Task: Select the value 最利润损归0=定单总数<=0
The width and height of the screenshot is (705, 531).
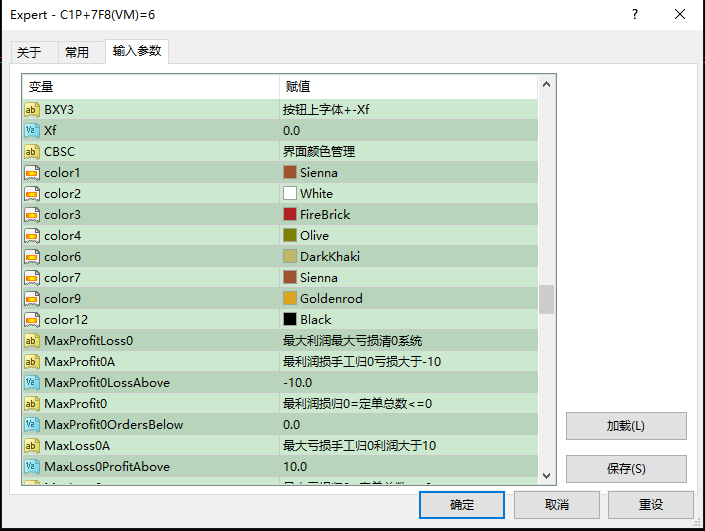Action: pyautogui.click(x=357, y=404)
